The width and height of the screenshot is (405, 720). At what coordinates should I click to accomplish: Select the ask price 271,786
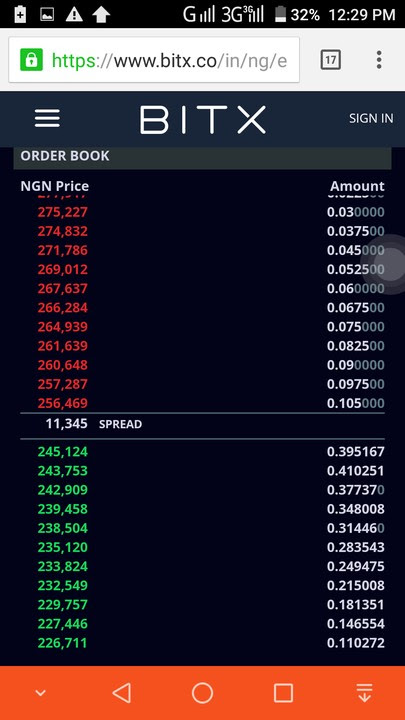(x=62, y=250)
